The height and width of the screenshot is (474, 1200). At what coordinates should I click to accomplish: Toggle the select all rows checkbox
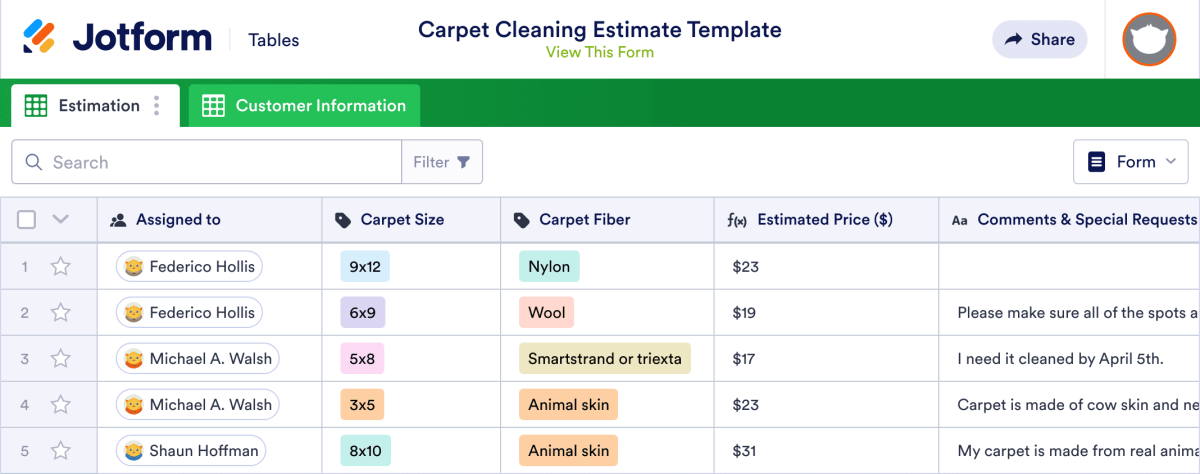[27, 220]
